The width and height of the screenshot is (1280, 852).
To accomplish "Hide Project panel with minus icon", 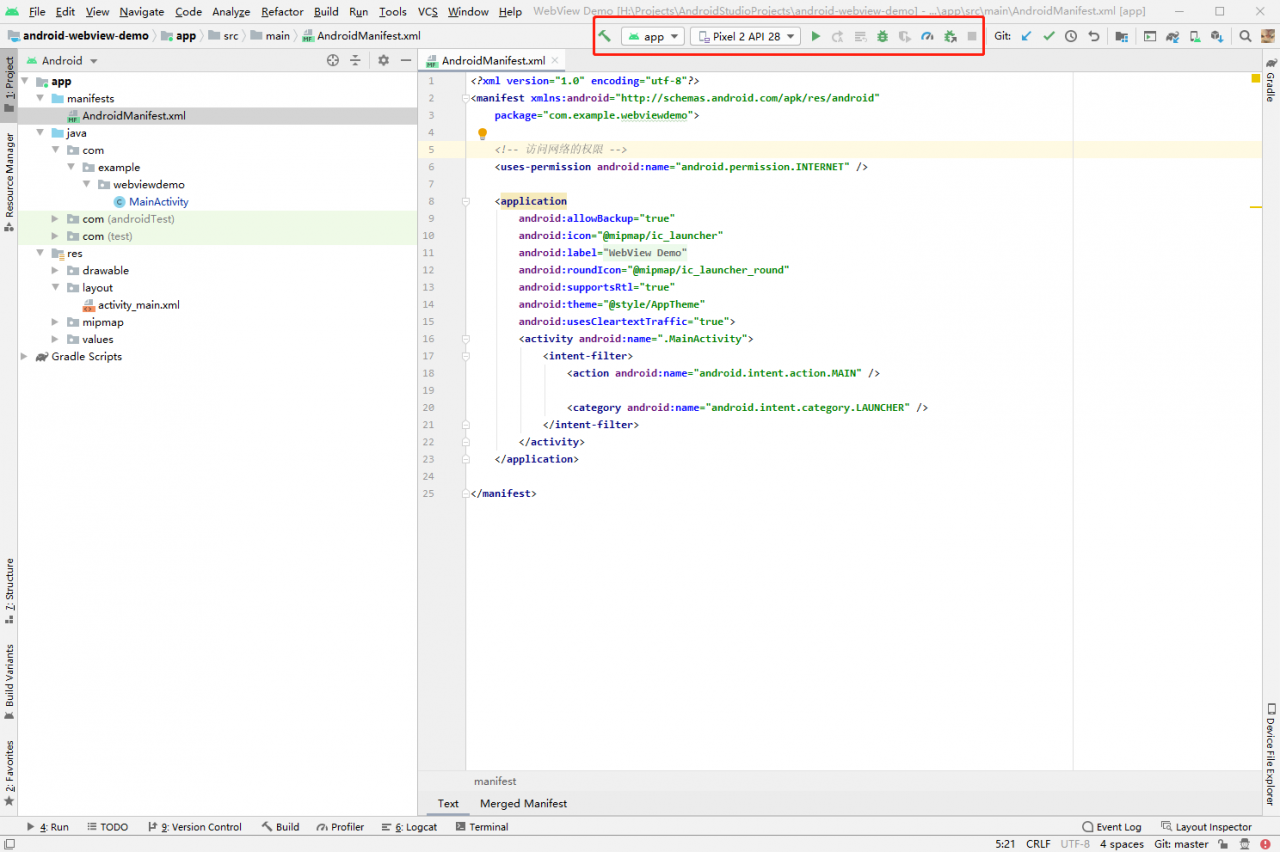I will coord(405,60).
